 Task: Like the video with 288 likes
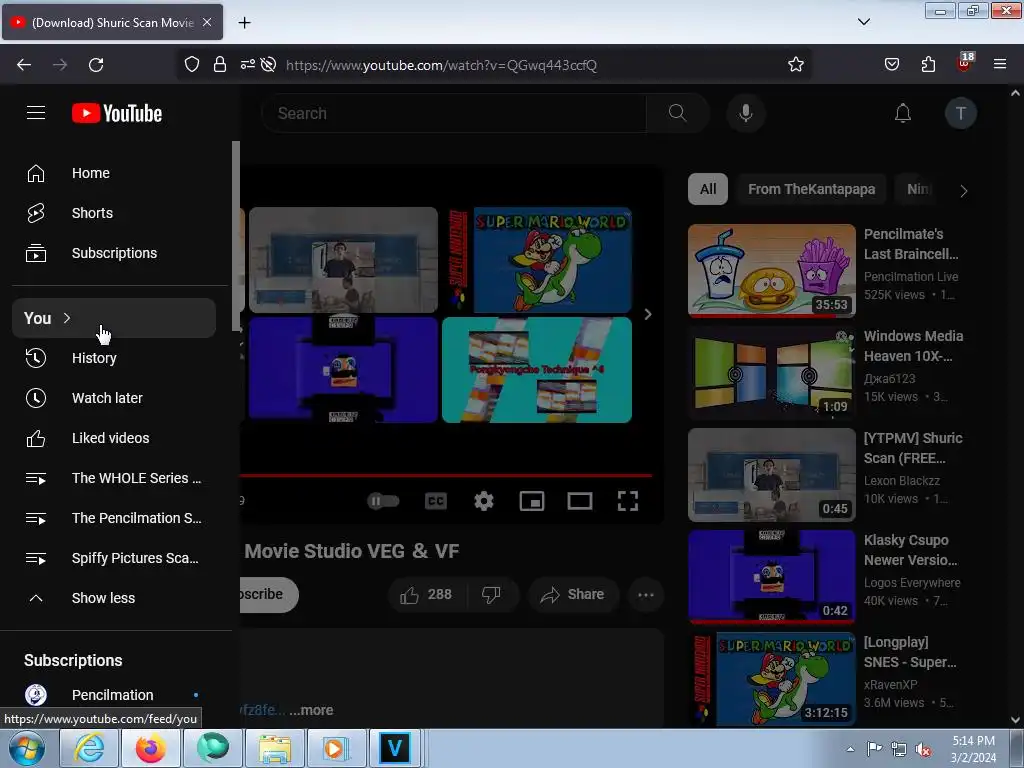tap(428, 594)
